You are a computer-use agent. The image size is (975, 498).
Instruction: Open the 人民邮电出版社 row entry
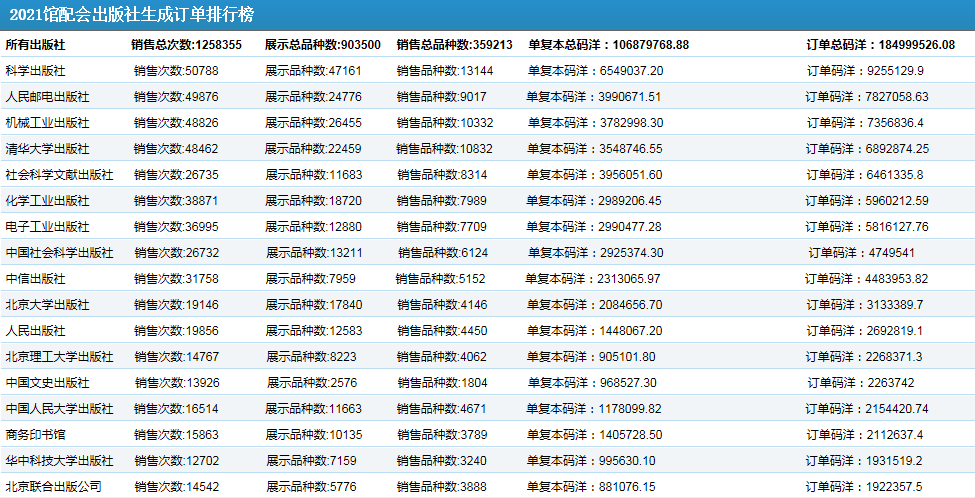point(47,97)
